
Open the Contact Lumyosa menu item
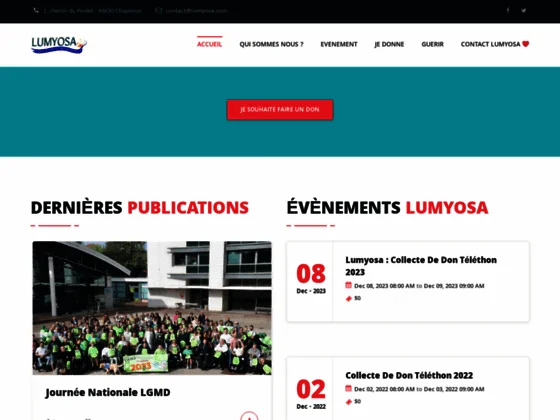pyautogui.click(x=495, y=44)
